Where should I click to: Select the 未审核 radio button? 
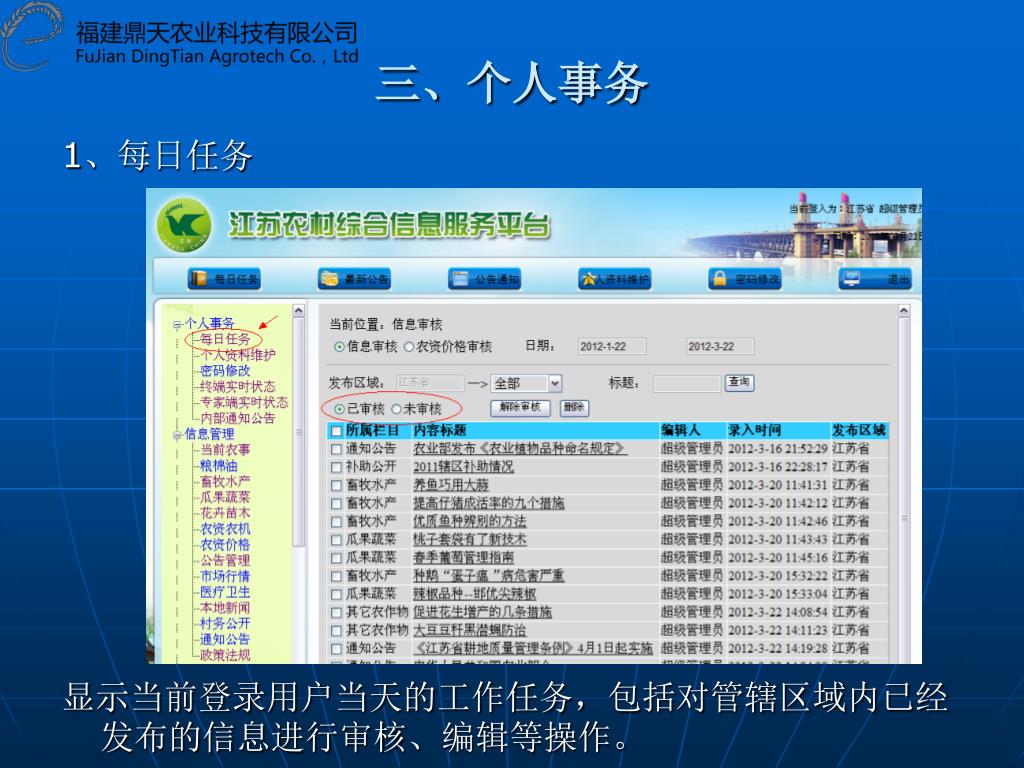396,409
